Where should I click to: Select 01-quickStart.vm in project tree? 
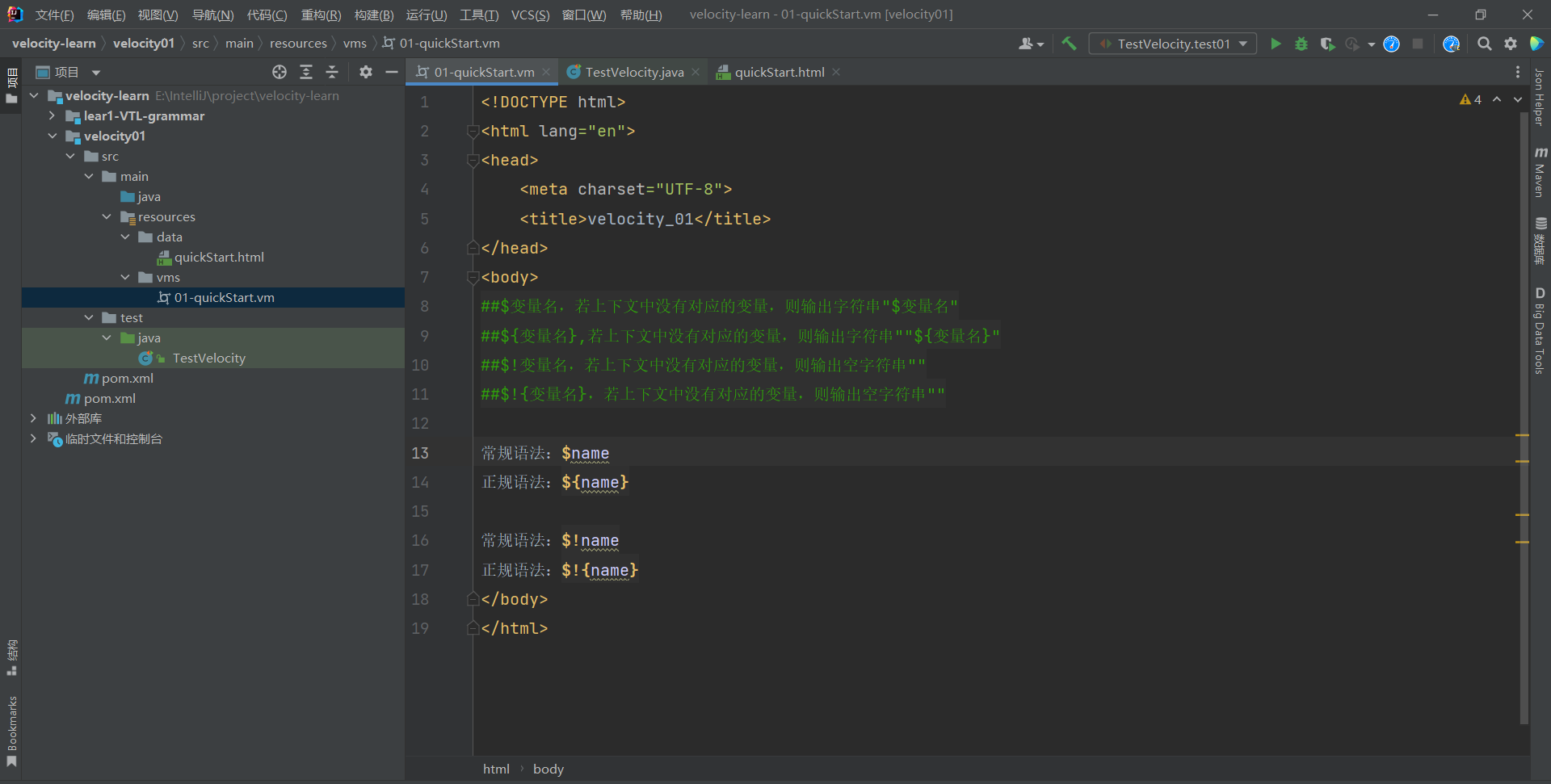click(224, 297)
